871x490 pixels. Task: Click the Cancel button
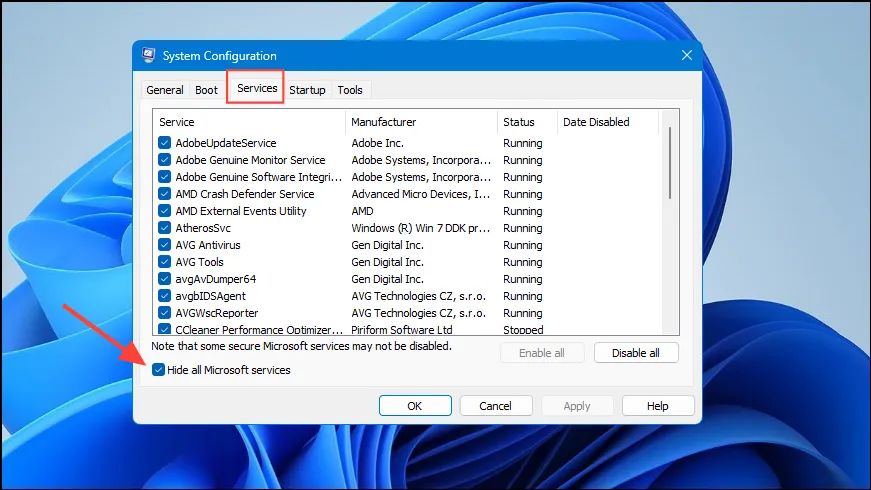click(x=495, y=406)
